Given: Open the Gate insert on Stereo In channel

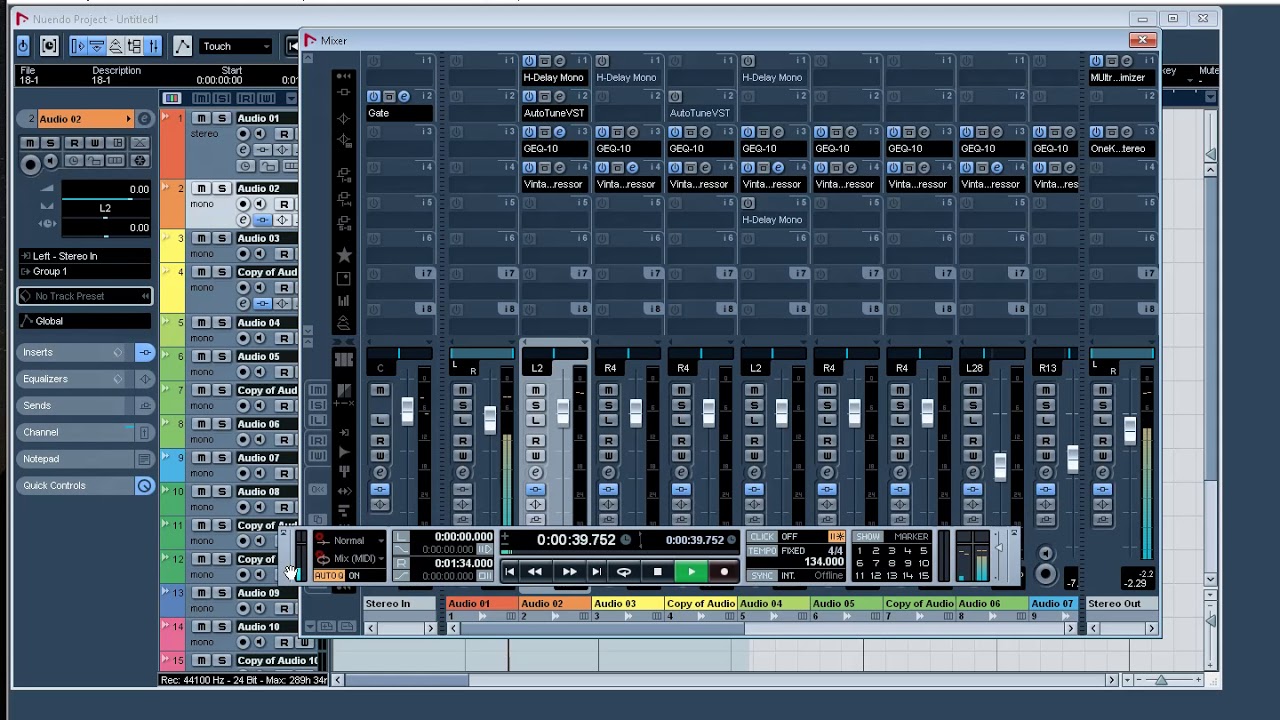Looking at the screenshot, I should (399, 113).
